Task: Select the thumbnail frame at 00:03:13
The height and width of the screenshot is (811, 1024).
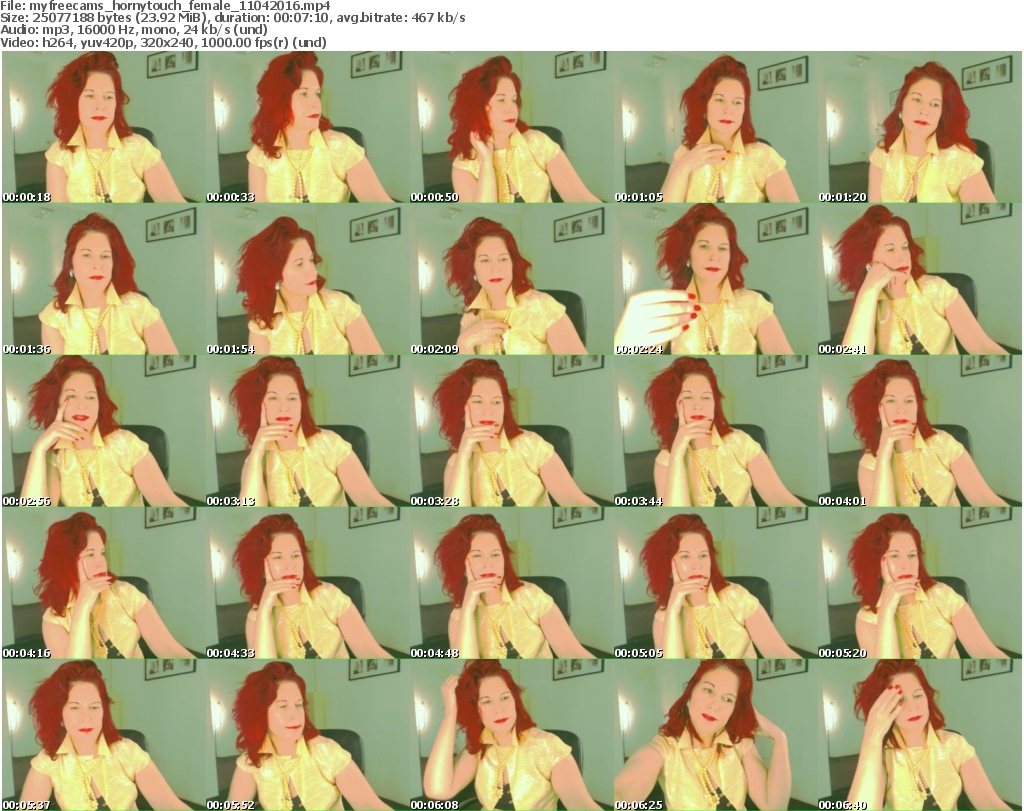Action: point(308,432)
